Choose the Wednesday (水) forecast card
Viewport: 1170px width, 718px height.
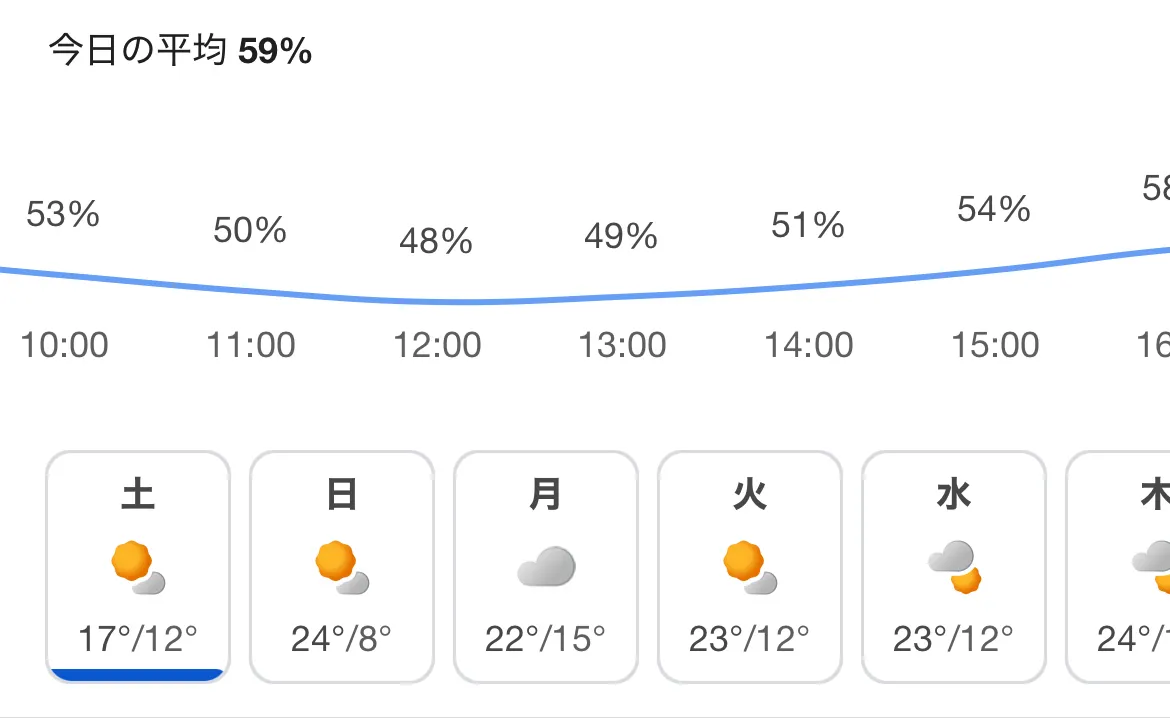pyautogui.click(x=954, y=566)
